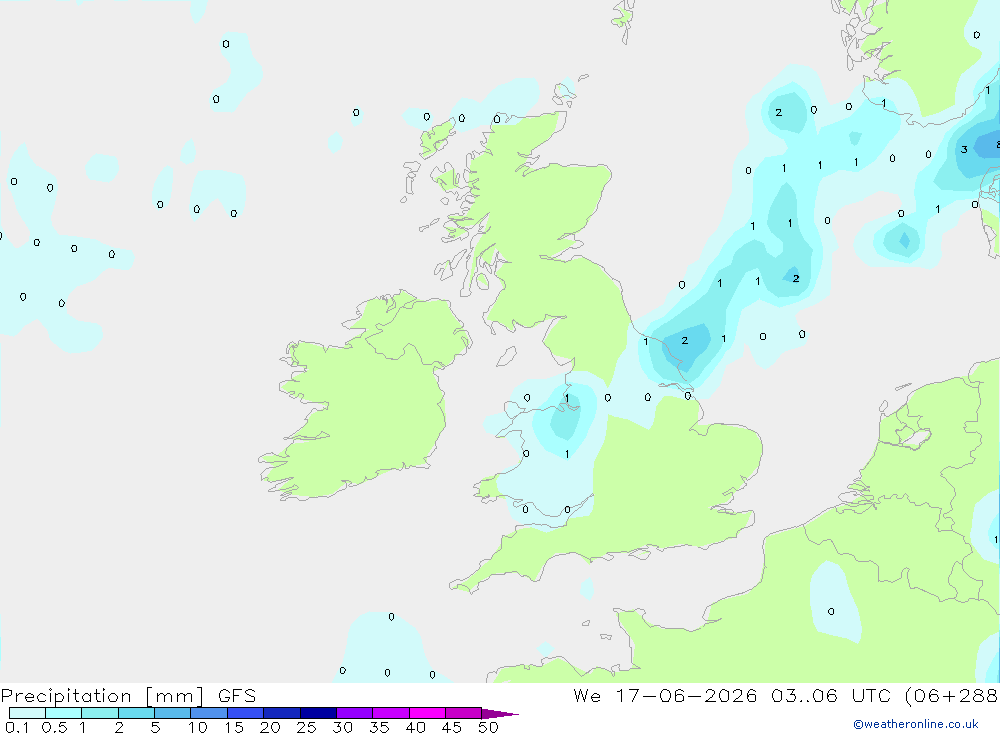Click the legend arrow tip beyond 50

(x=501, y=714)
